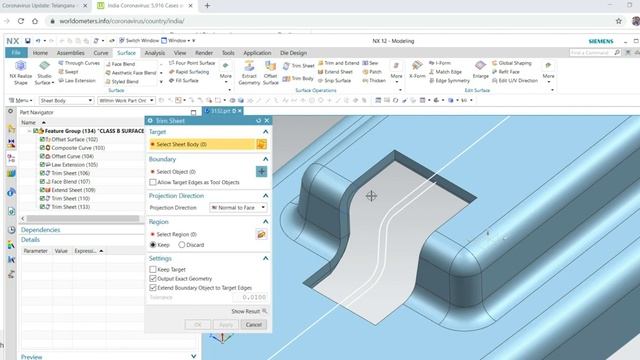Select Global Shaping tool
Screen dimensions: 640x360
[x=512, y=63]
